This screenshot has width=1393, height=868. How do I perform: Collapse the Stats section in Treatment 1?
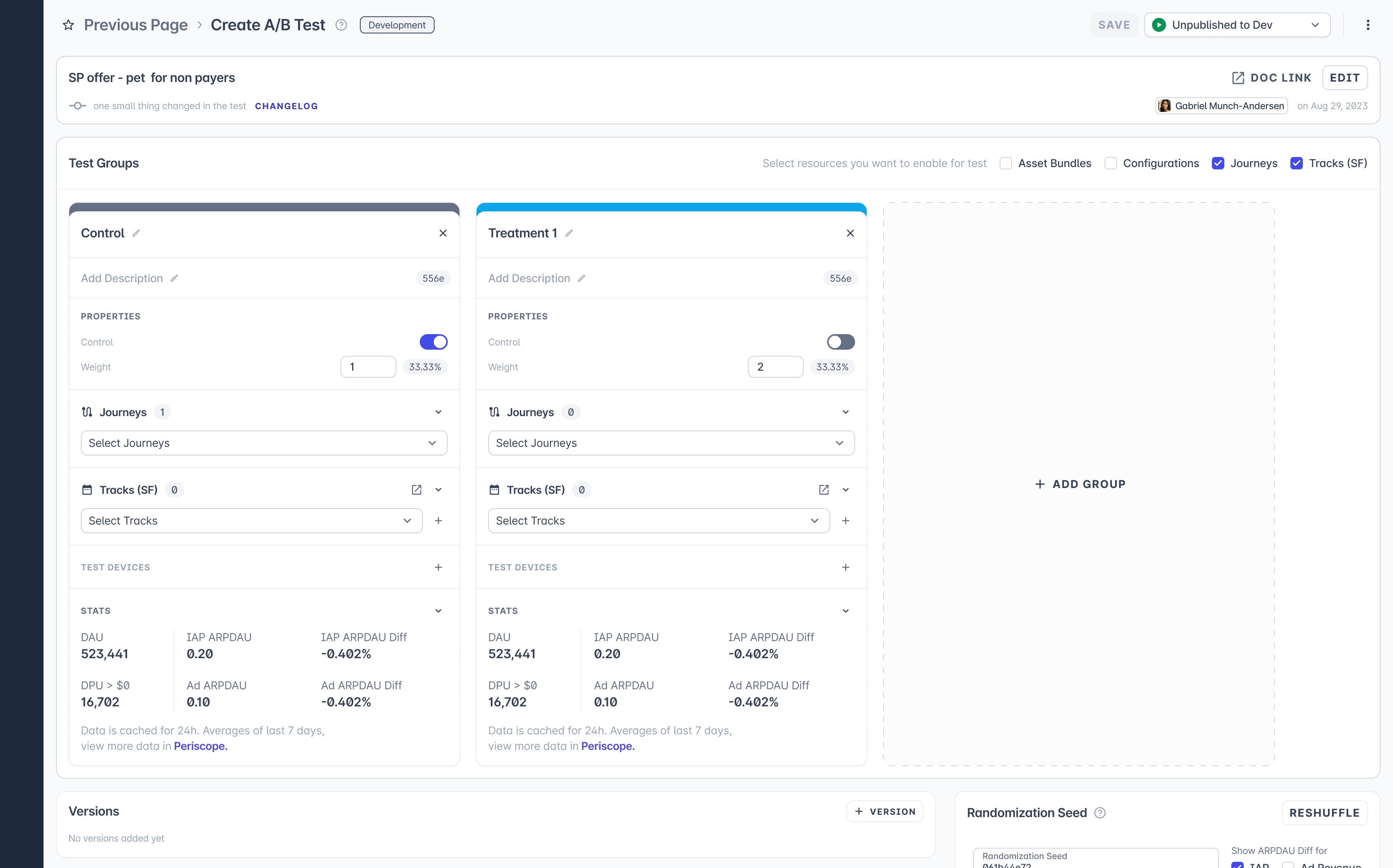pos(845,611)
